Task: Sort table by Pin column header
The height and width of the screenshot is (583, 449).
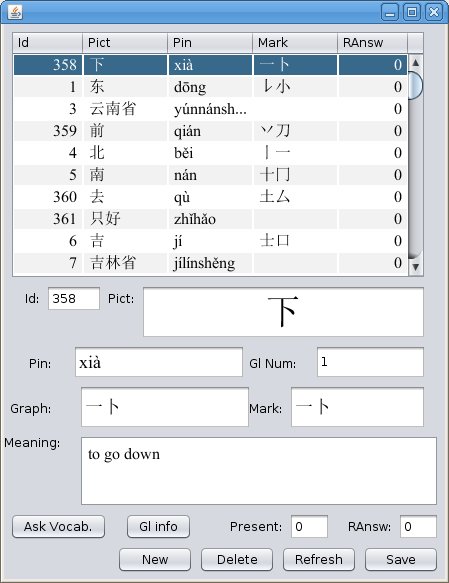Action: click(x=210, y=43)
